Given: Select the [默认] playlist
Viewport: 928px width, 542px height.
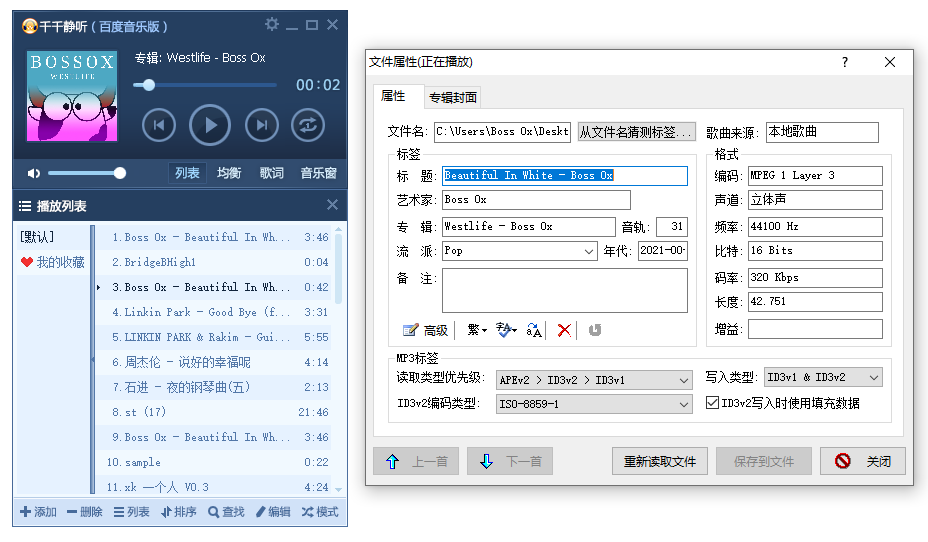Looking at the screenshot, I should 37,237.
